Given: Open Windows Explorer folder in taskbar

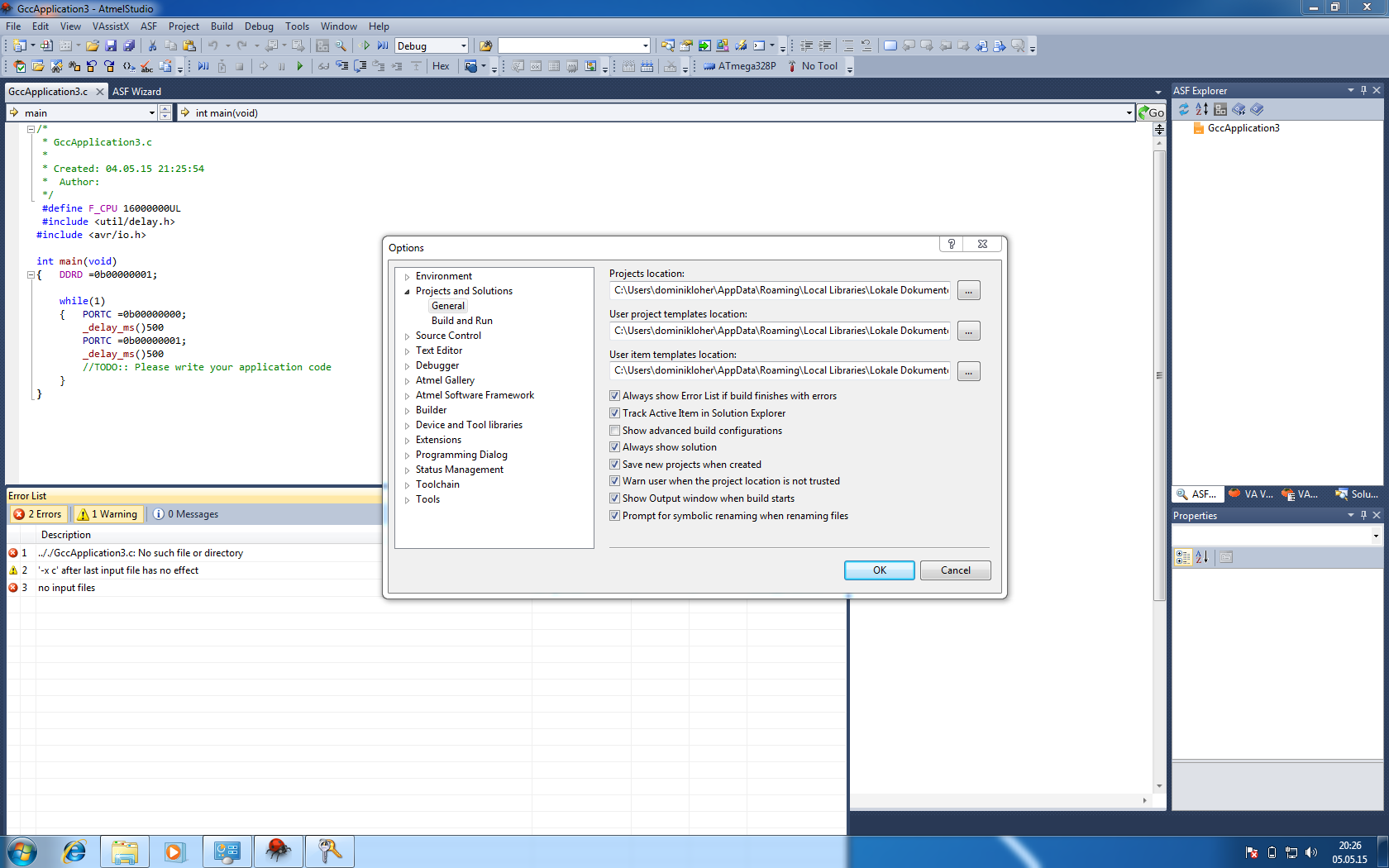Looking at the screenshot, I should point(125,851).
